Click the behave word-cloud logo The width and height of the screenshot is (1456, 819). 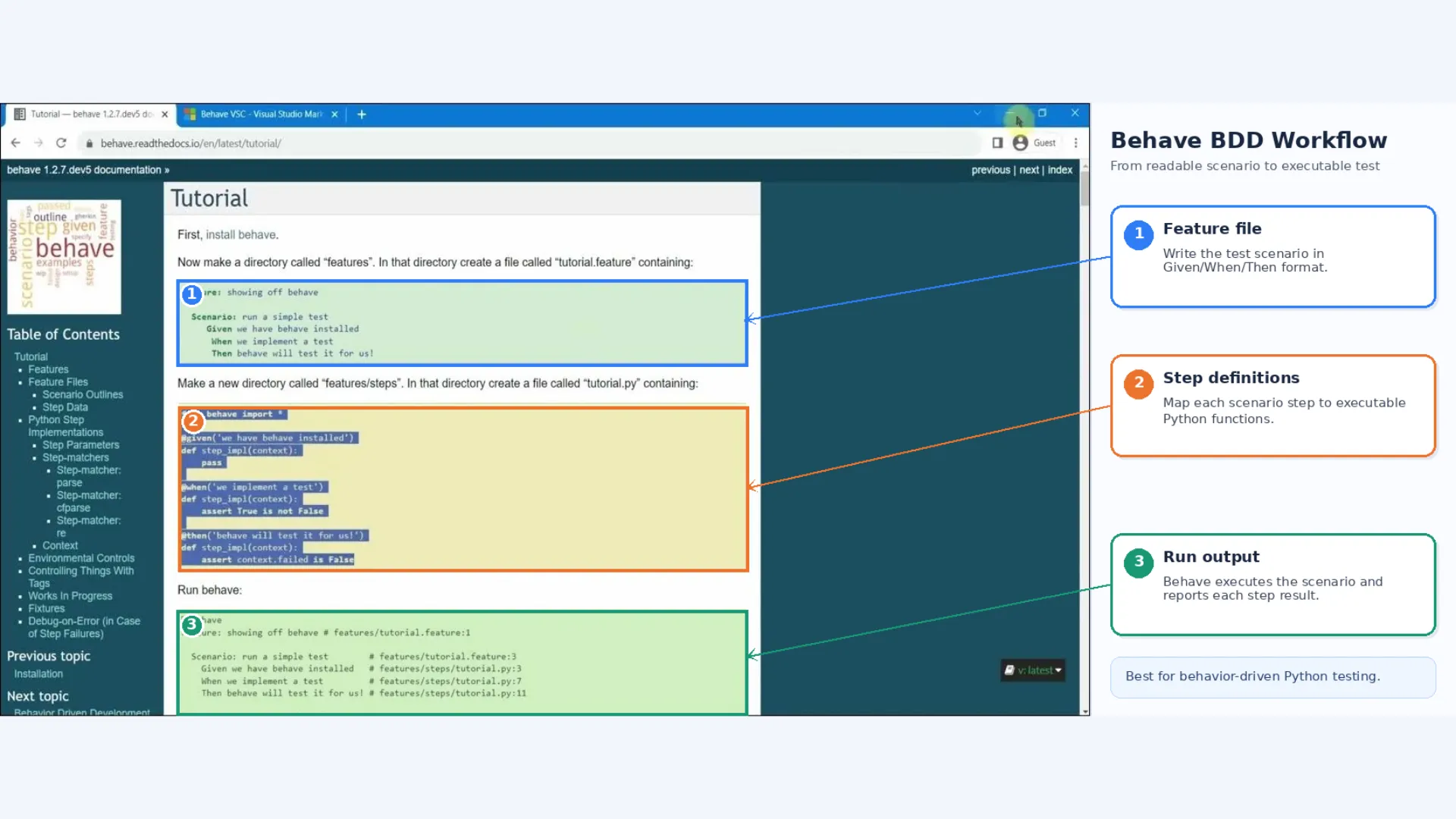pyautogui.click(x=64, y=257)
